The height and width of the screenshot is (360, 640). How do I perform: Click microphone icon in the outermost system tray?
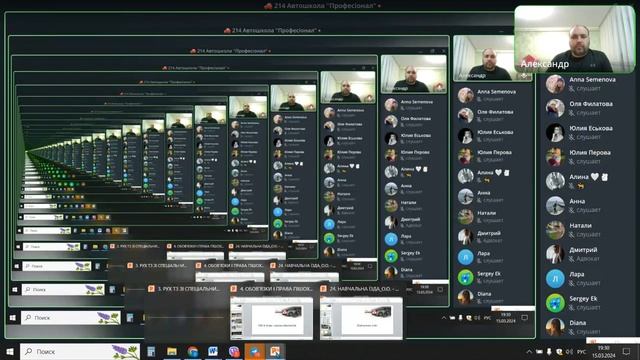tap(549, 351)
